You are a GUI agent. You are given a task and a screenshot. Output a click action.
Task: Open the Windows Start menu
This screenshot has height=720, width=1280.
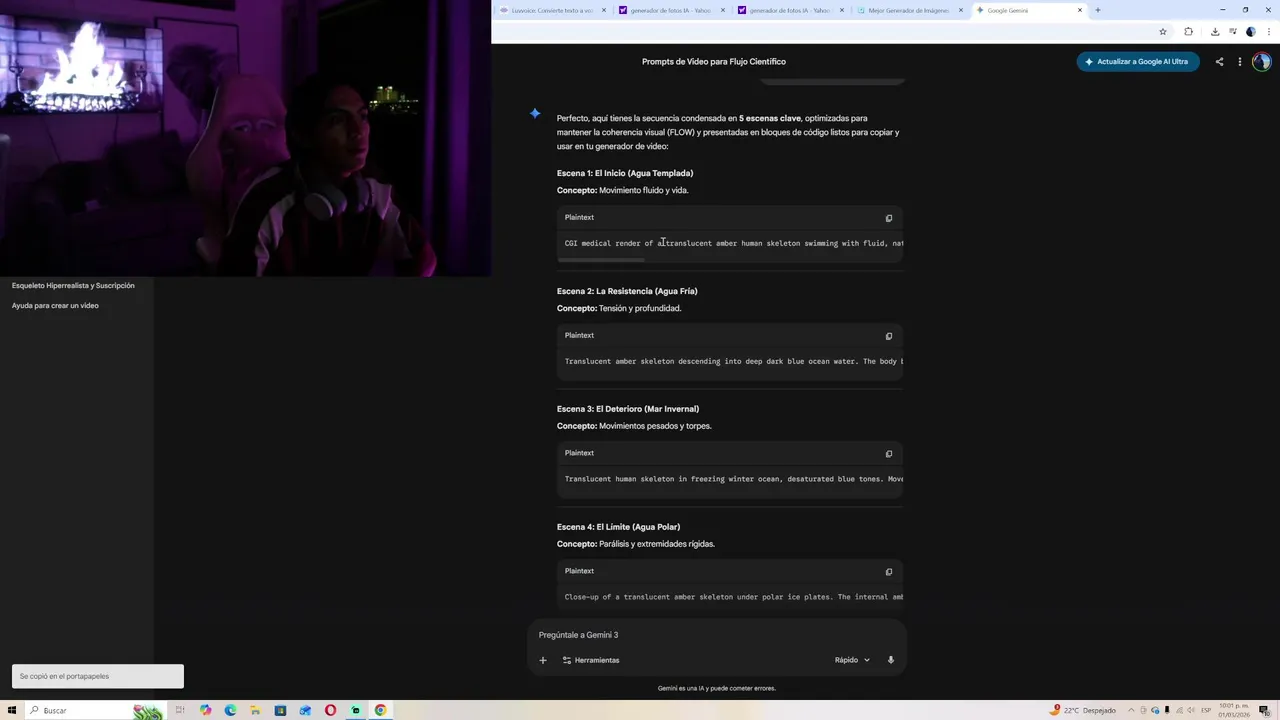[12, 710]
